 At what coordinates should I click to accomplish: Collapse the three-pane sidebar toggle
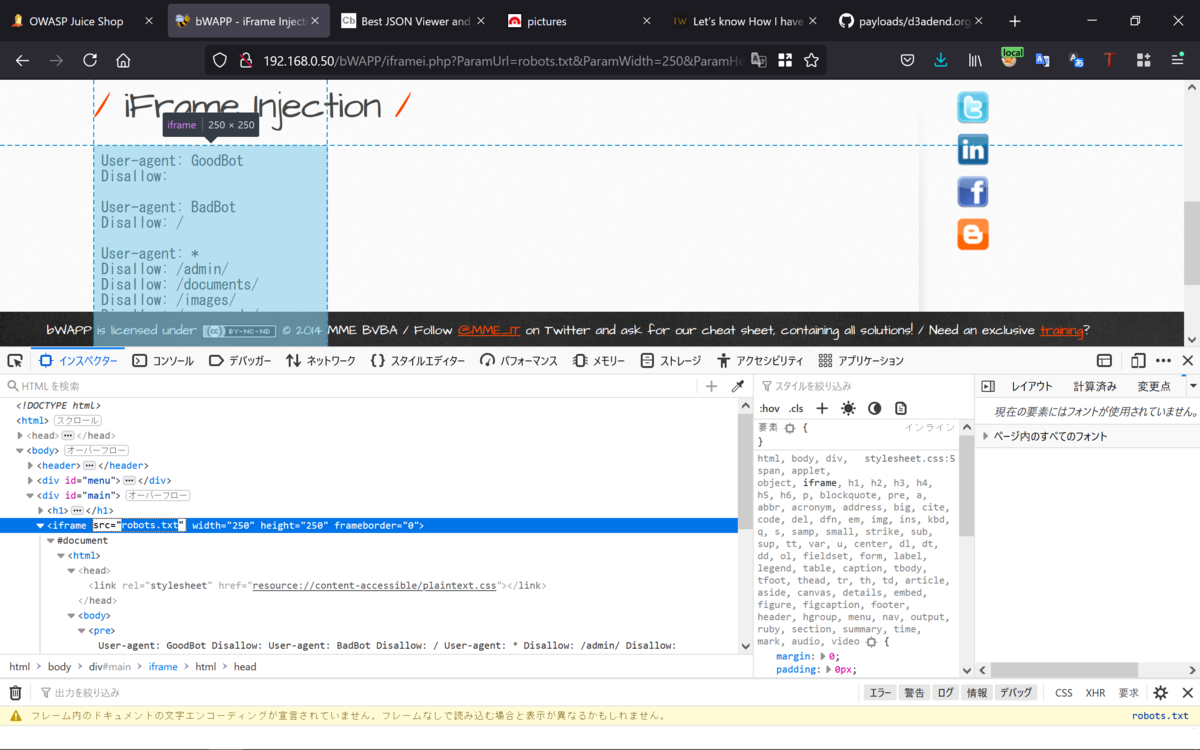[x=988, y=386]
